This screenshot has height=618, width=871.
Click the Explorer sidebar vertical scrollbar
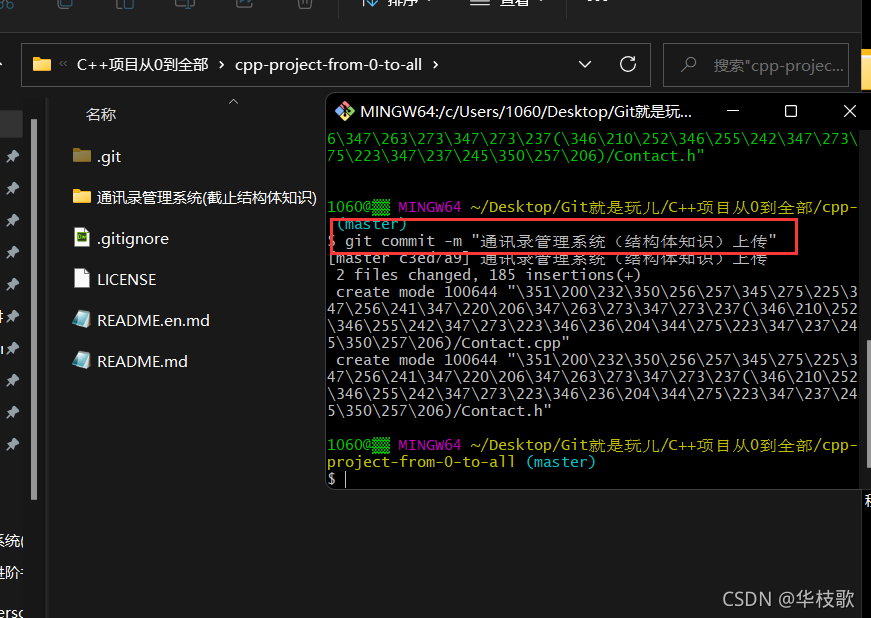pos(34,309)
